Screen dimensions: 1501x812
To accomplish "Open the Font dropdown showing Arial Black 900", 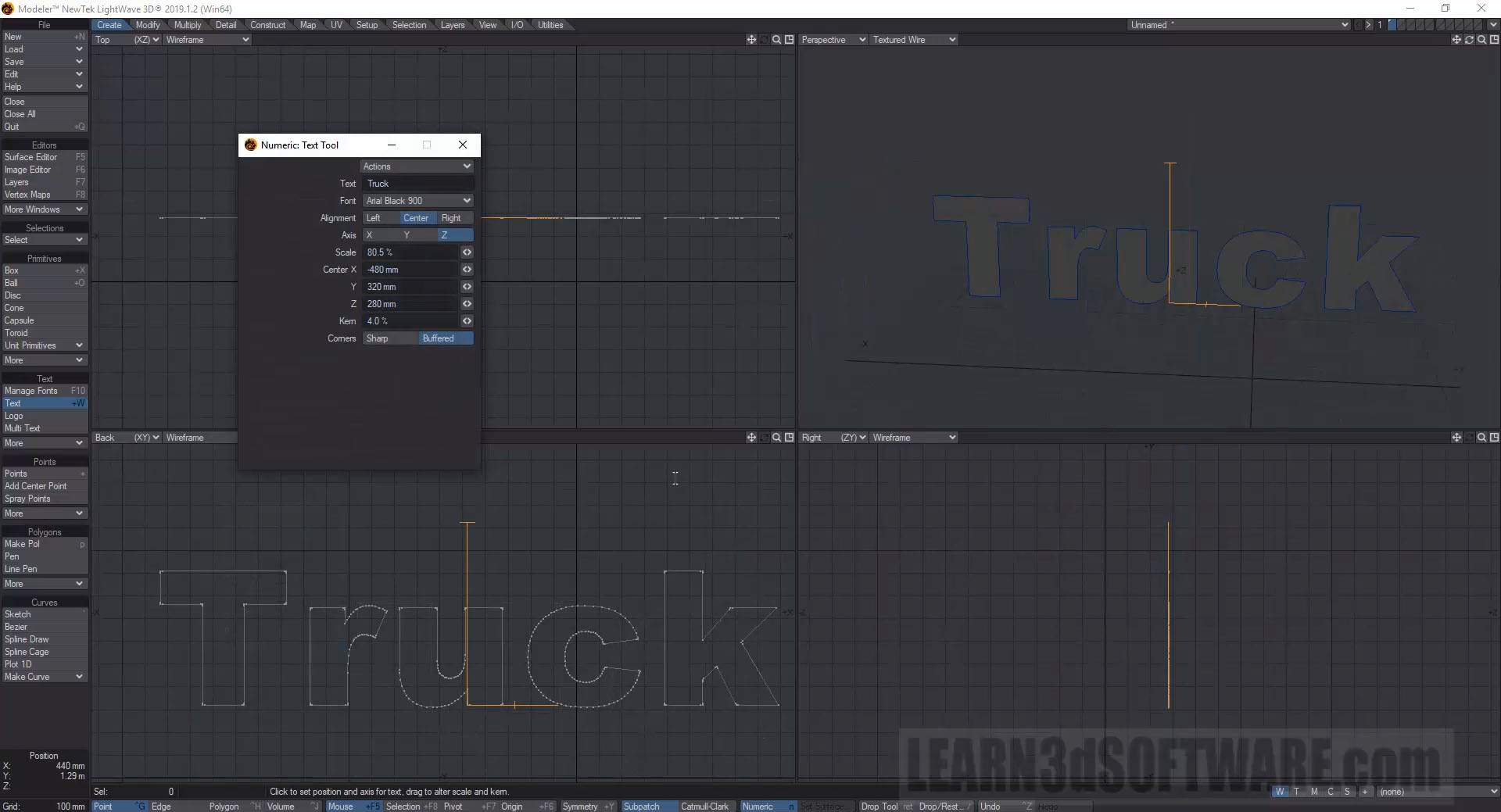I will [x=418, y=201].
